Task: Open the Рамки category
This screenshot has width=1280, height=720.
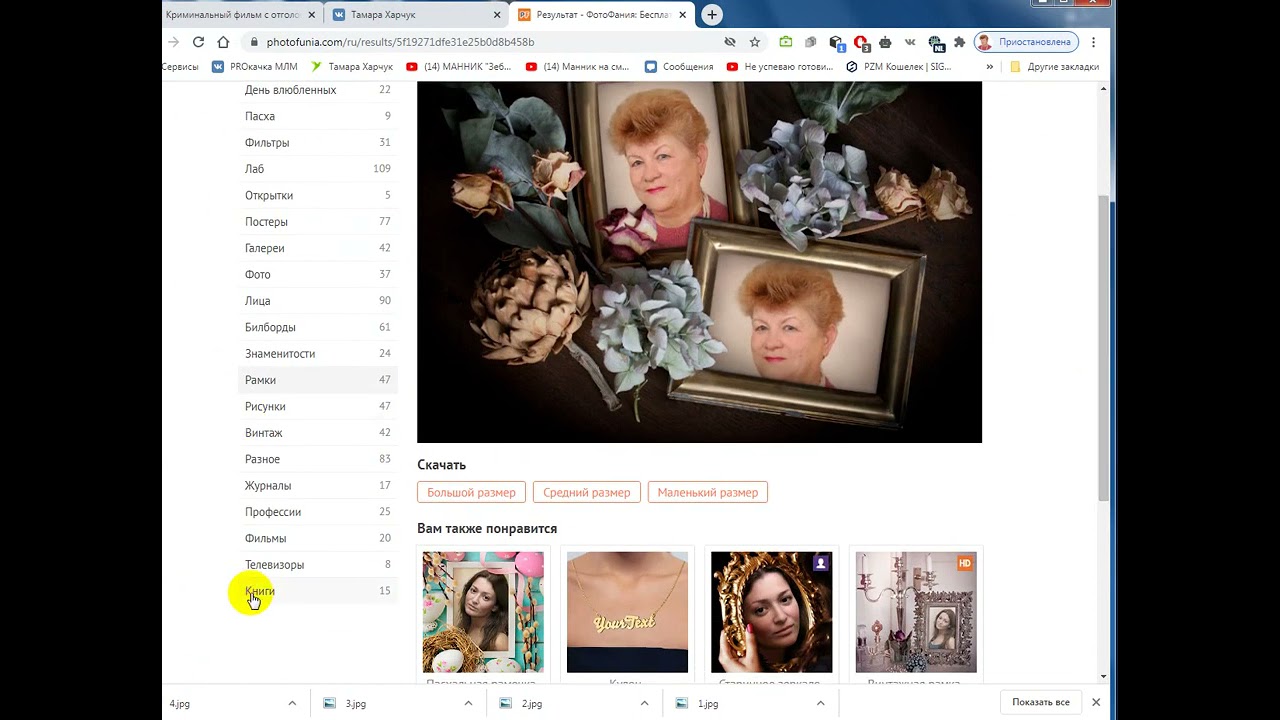Action: pos(318,380)
